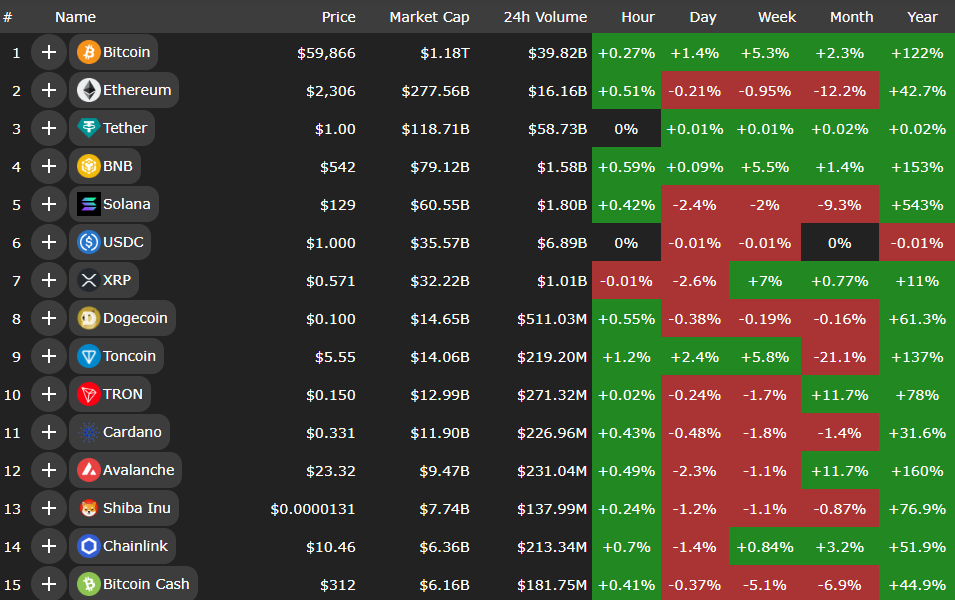Click the Solana logo icon
Viewport: 955px width, 600px height.
[x=88, y=204]
